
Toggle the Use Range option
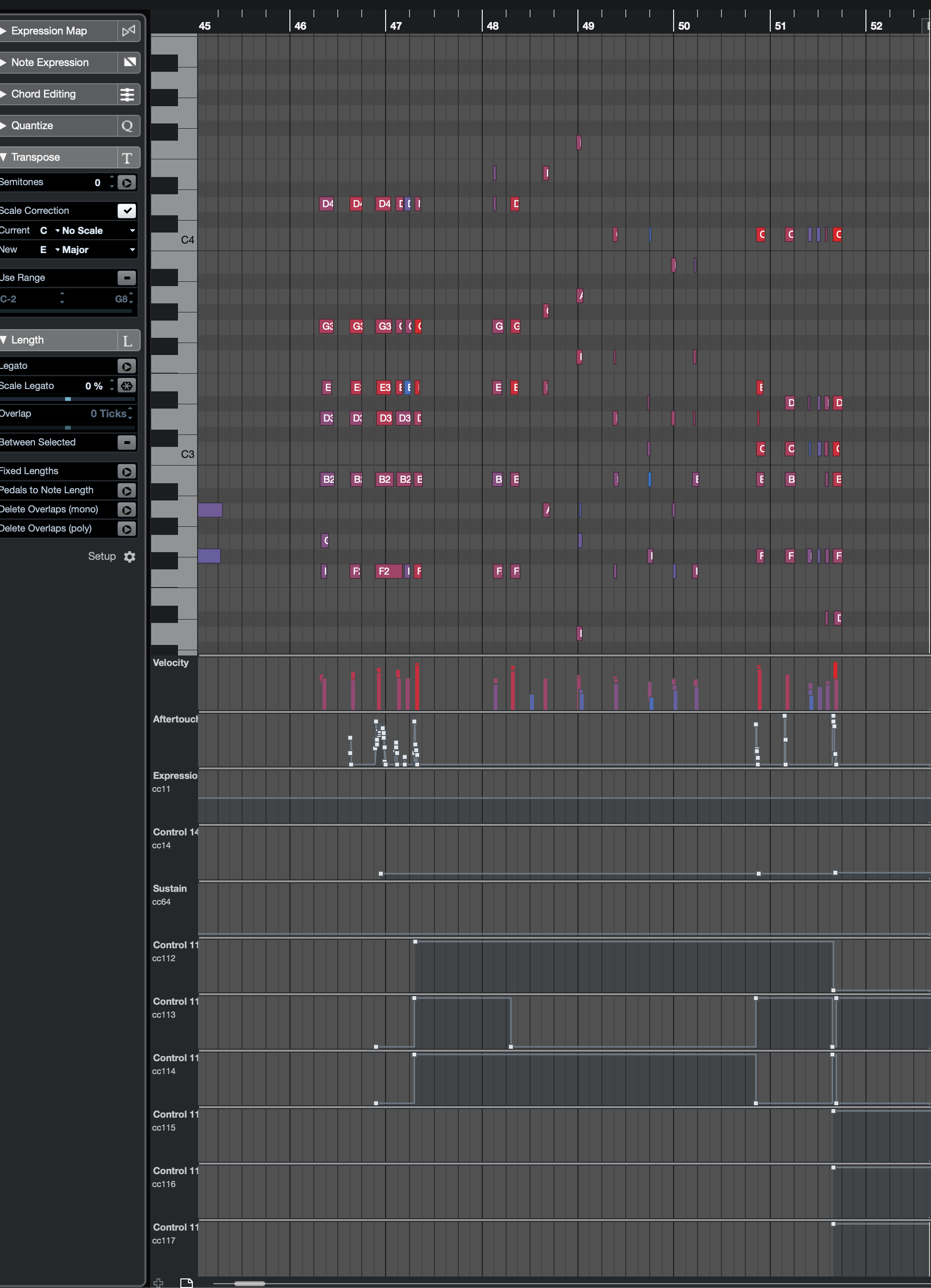click(127, 278)
